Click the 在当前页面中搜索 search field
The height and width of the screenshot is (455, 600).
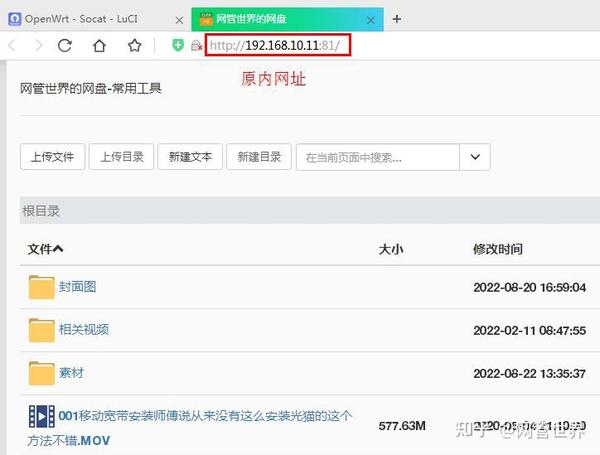(378, 157)
